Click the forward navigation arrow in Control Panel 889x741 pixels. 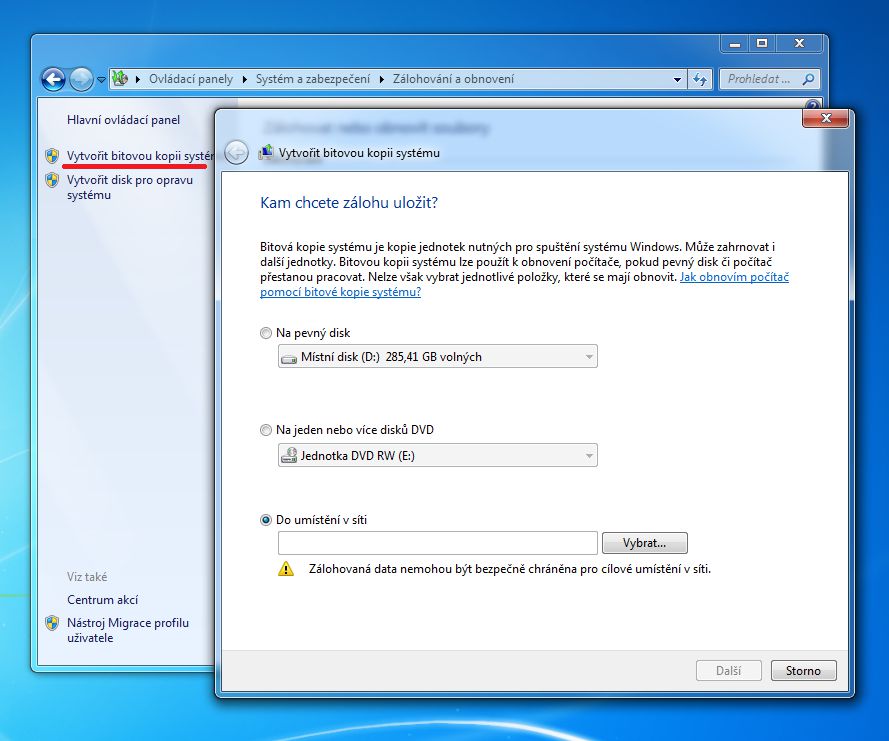81,79
